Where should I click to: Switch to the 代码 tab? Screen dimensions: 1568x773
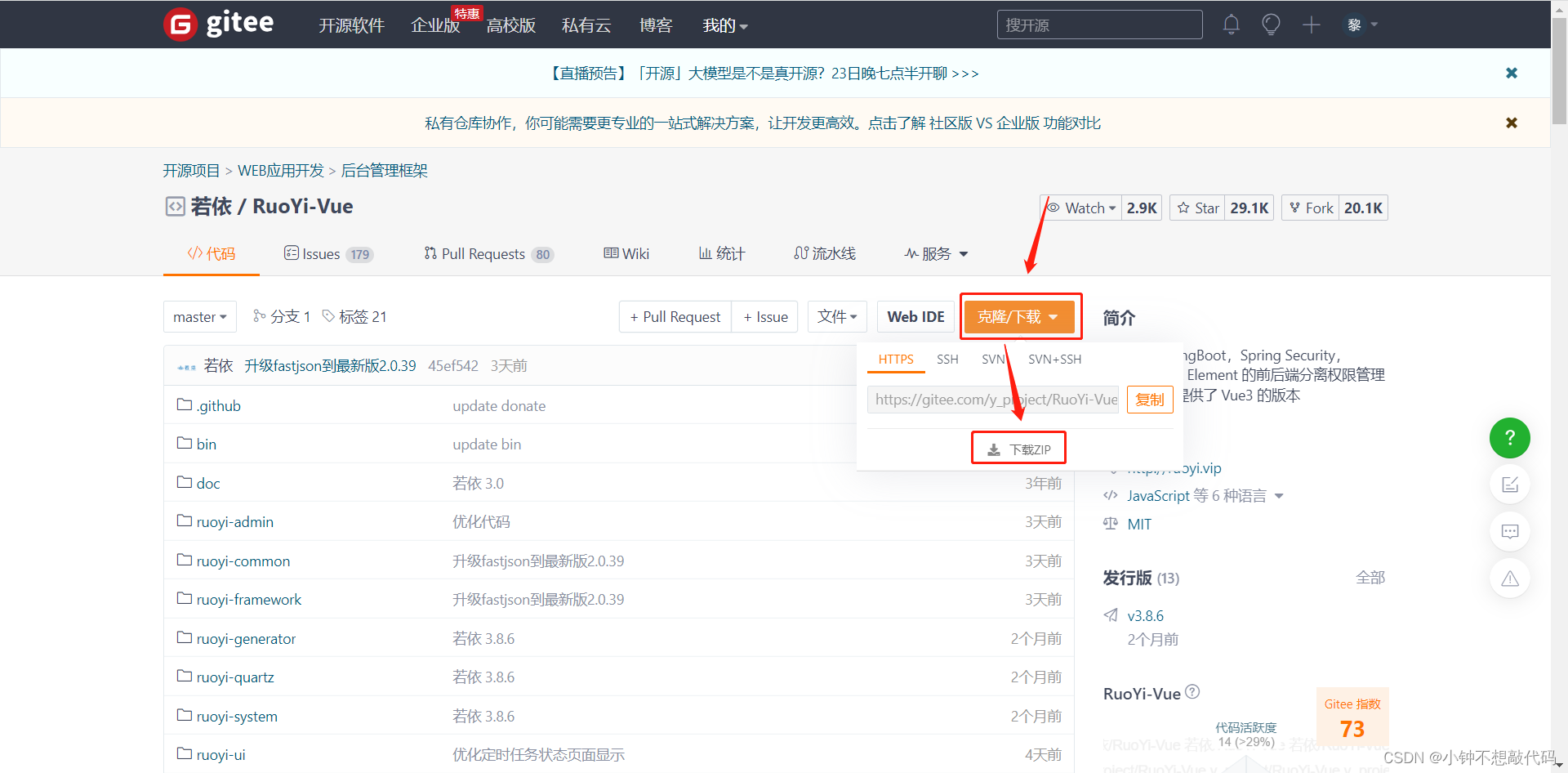pos(212,253)
